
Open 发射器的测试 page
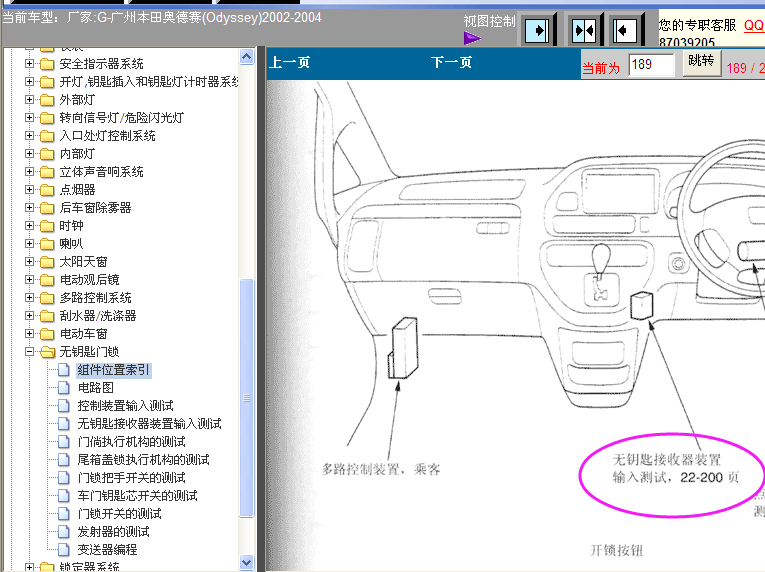coord(113,531)
